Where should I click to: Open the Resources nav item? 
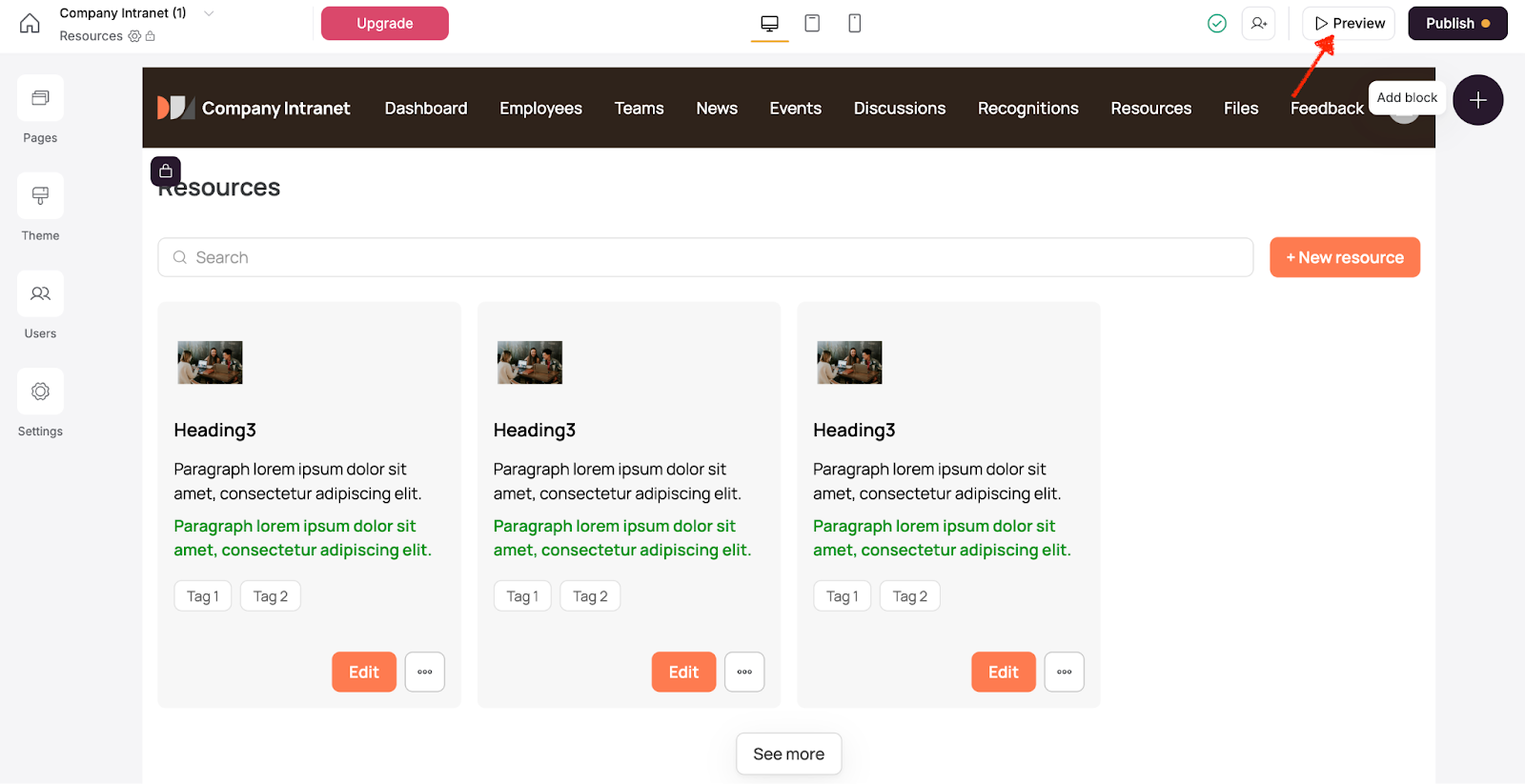(1151, 109)
